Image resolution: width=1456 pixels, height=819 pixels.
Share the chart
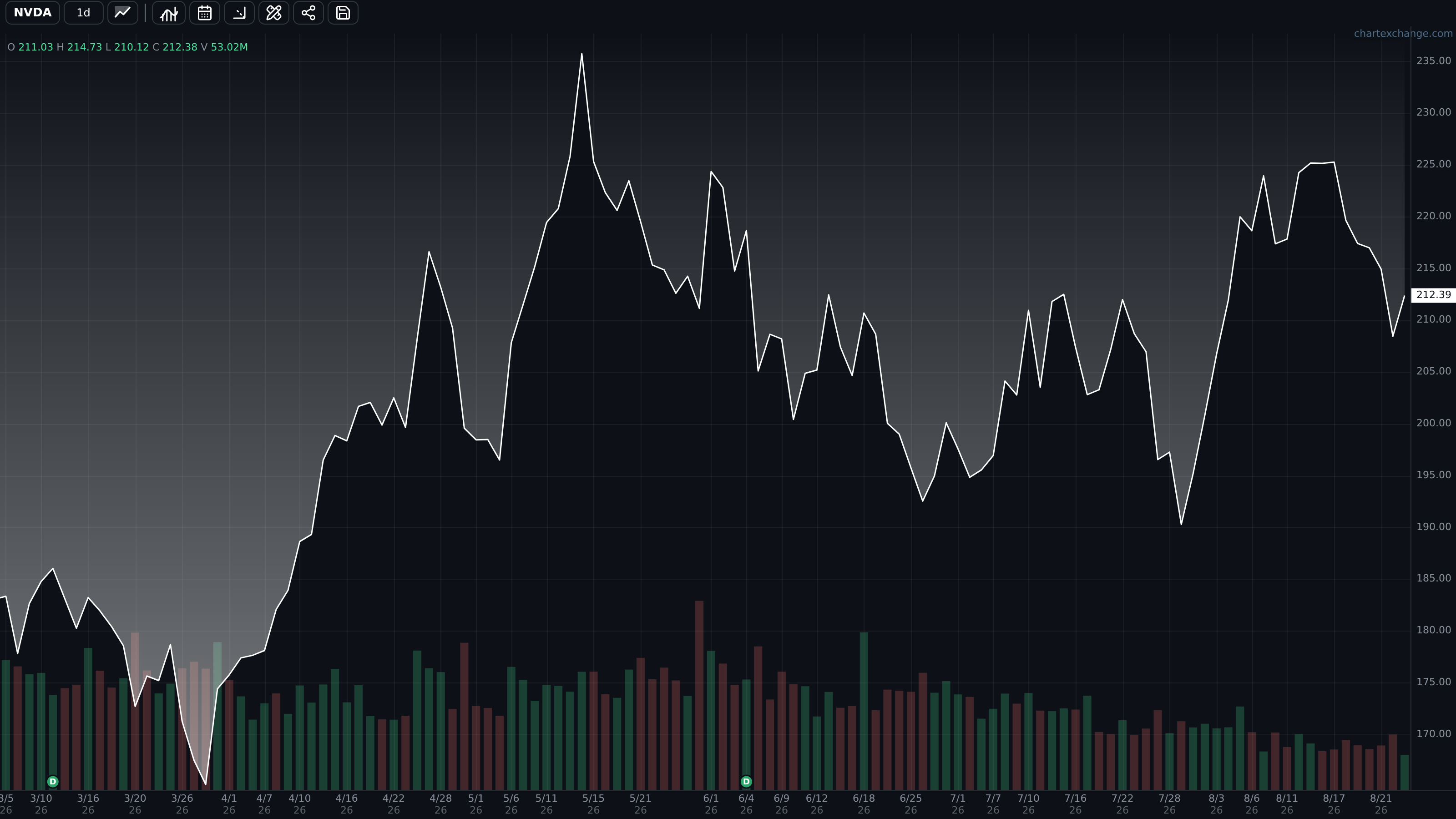[x=308, y=12]
